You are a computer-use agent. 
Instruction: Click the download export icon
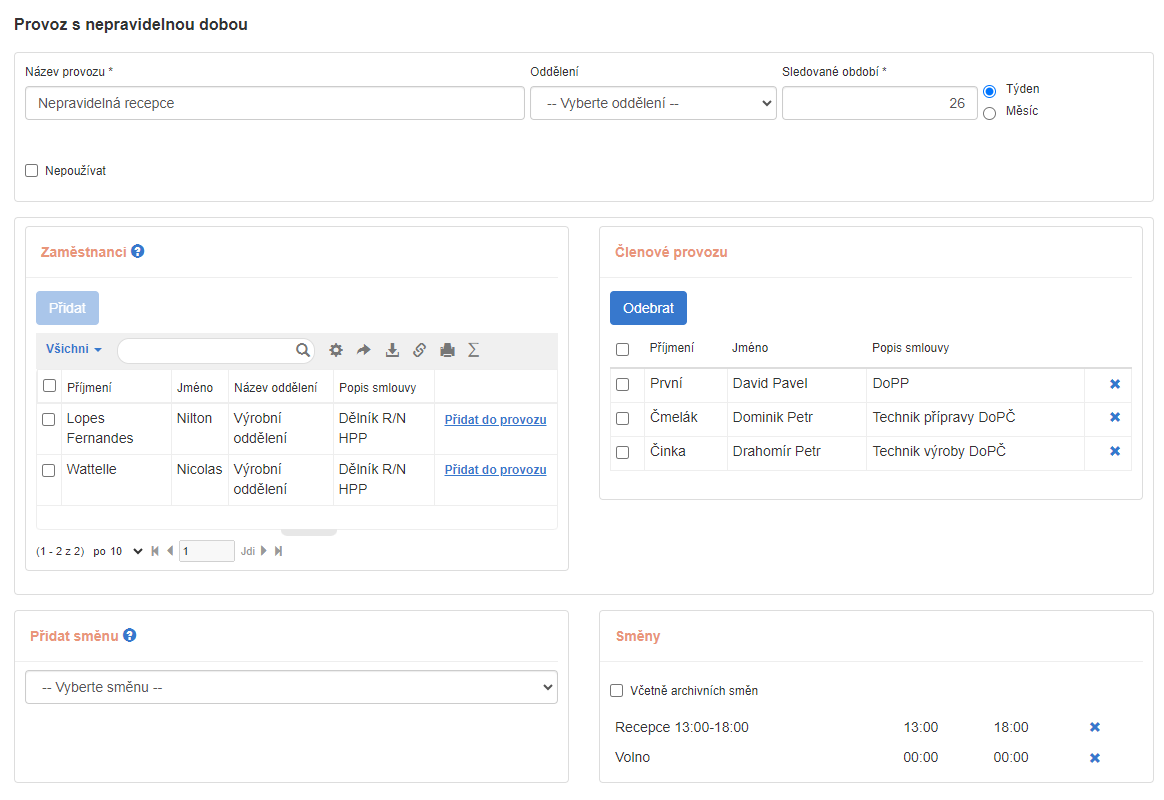(x=392, y=350)
